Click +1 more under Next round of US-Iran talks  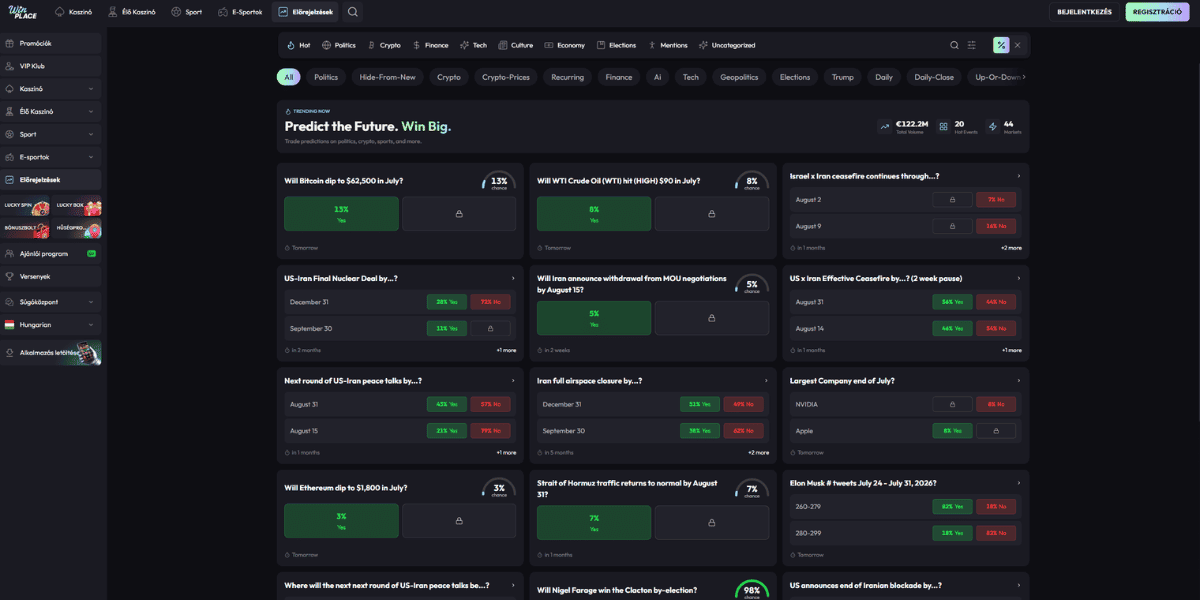506,452
